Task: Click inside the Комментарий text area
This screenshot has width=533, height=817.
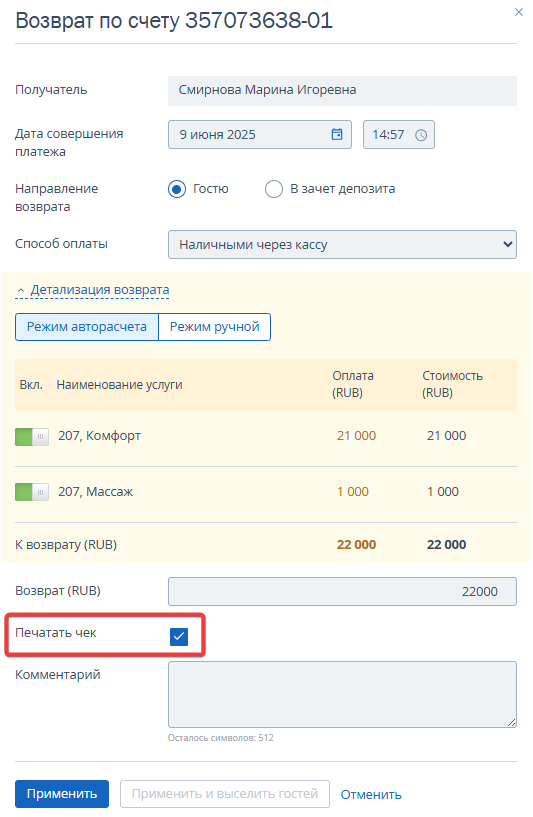Action: pyautogui.click(x=342, y=694)
